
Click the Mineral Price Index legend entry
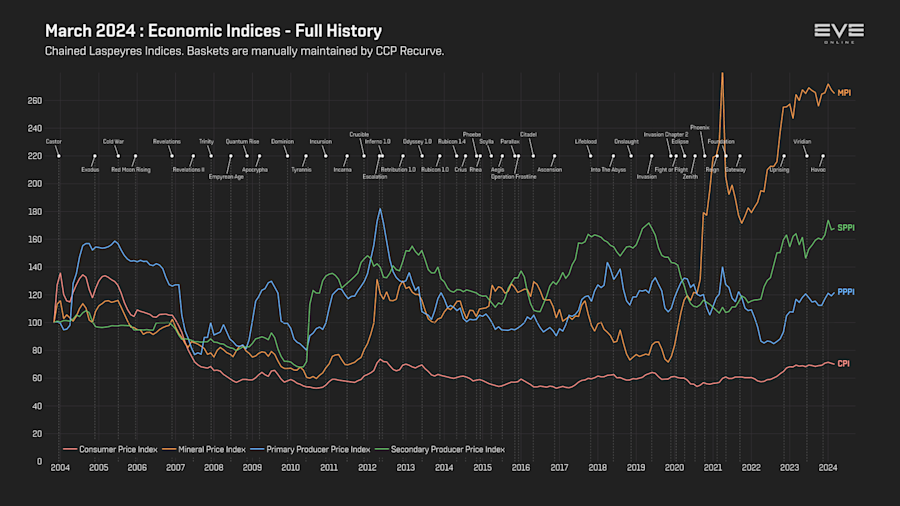[204, 449]
